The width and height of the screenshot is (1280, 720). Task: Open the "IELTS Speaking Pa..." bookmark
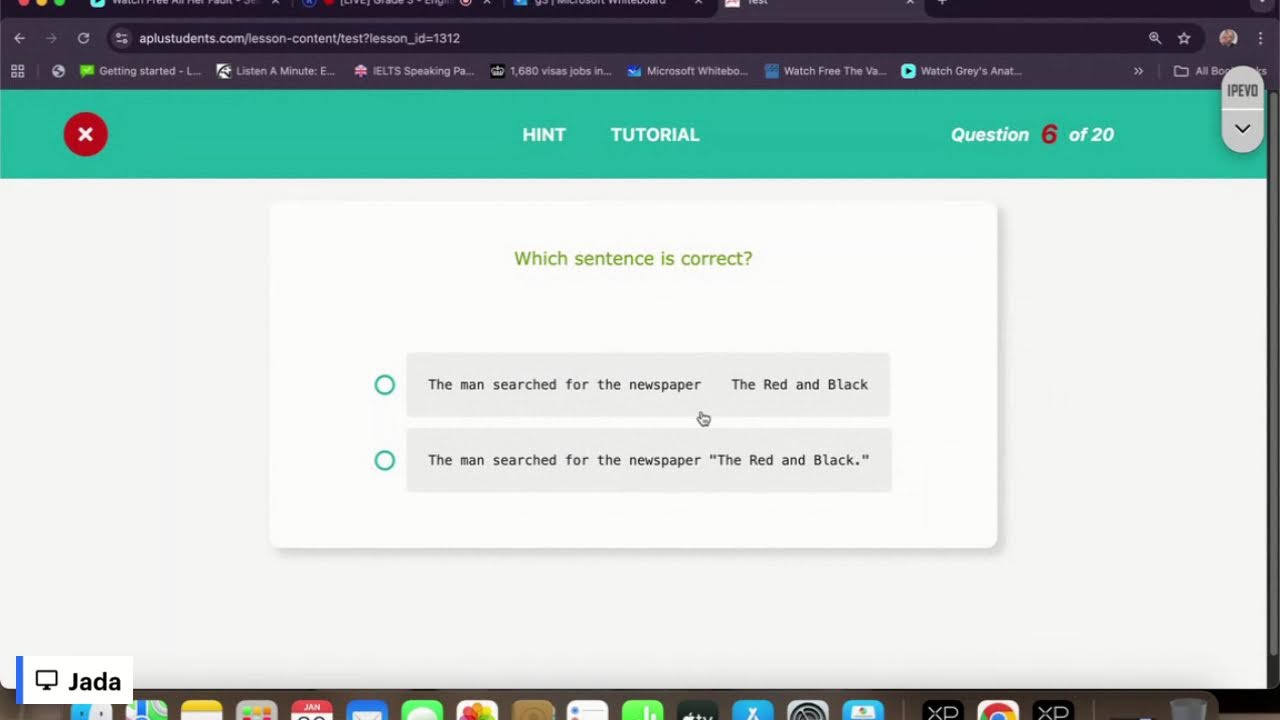pyautogui.click(x=414, y=71)
